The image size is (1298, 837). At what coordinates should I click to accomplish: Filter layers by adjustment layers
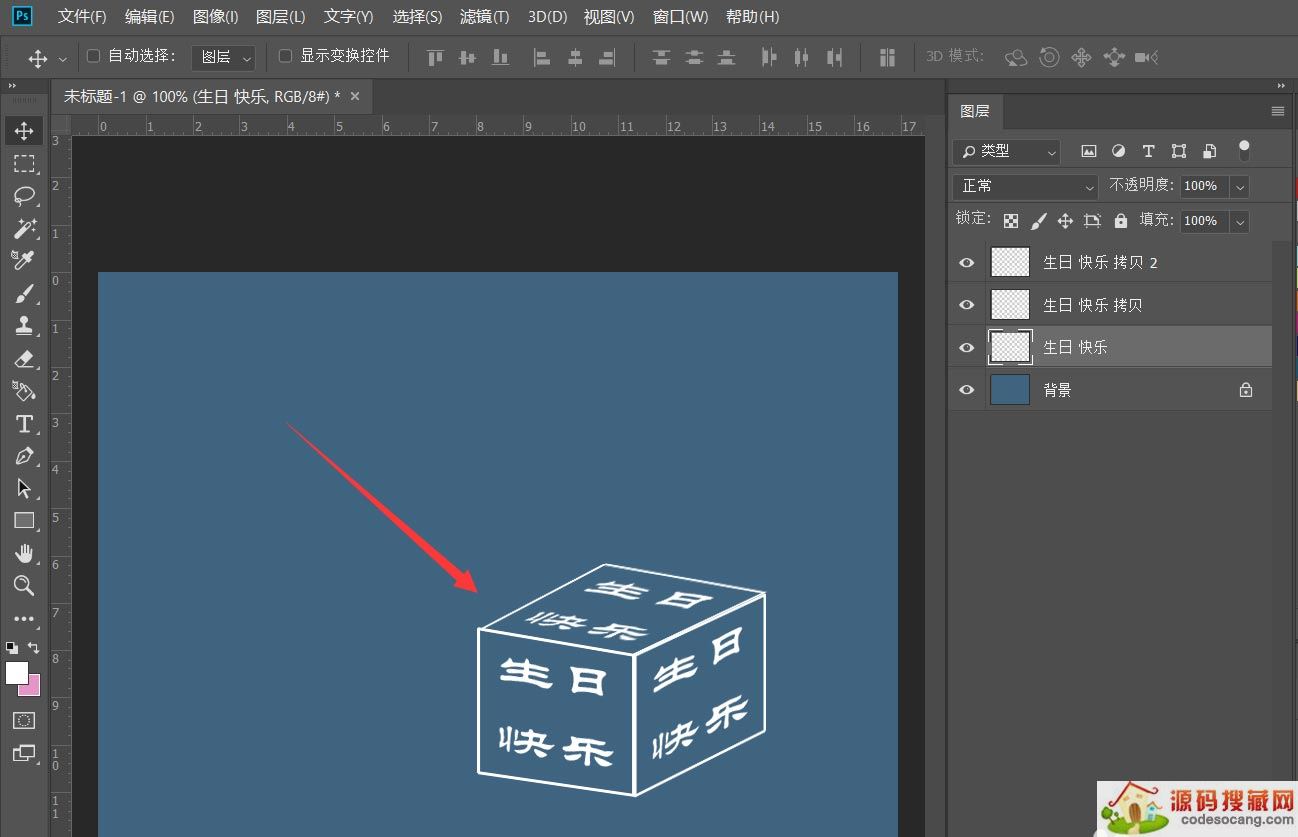(1118, 151)
